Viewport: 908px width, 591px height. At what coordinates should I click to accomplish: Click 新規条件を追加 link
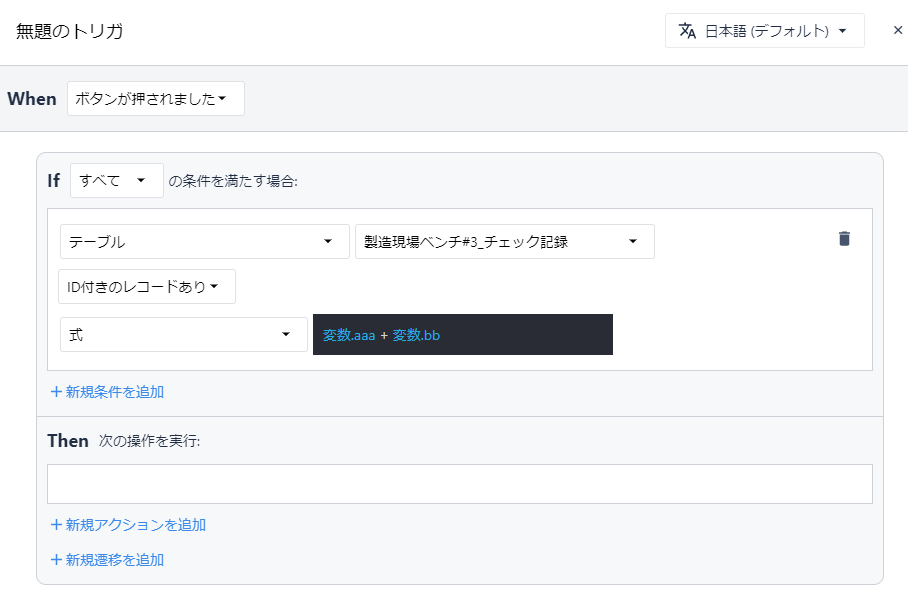(x=108, y=392)
